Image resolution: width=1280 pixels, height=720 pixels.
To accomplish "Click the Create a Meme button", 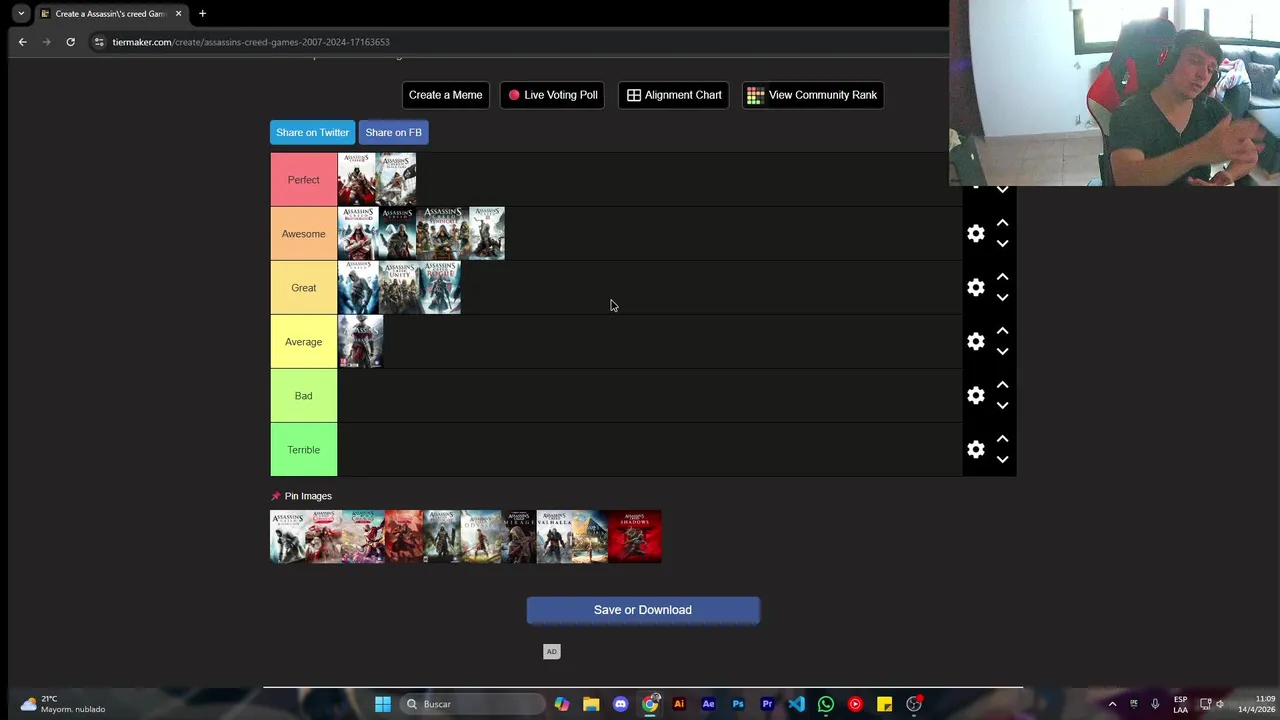I will 445,95.
